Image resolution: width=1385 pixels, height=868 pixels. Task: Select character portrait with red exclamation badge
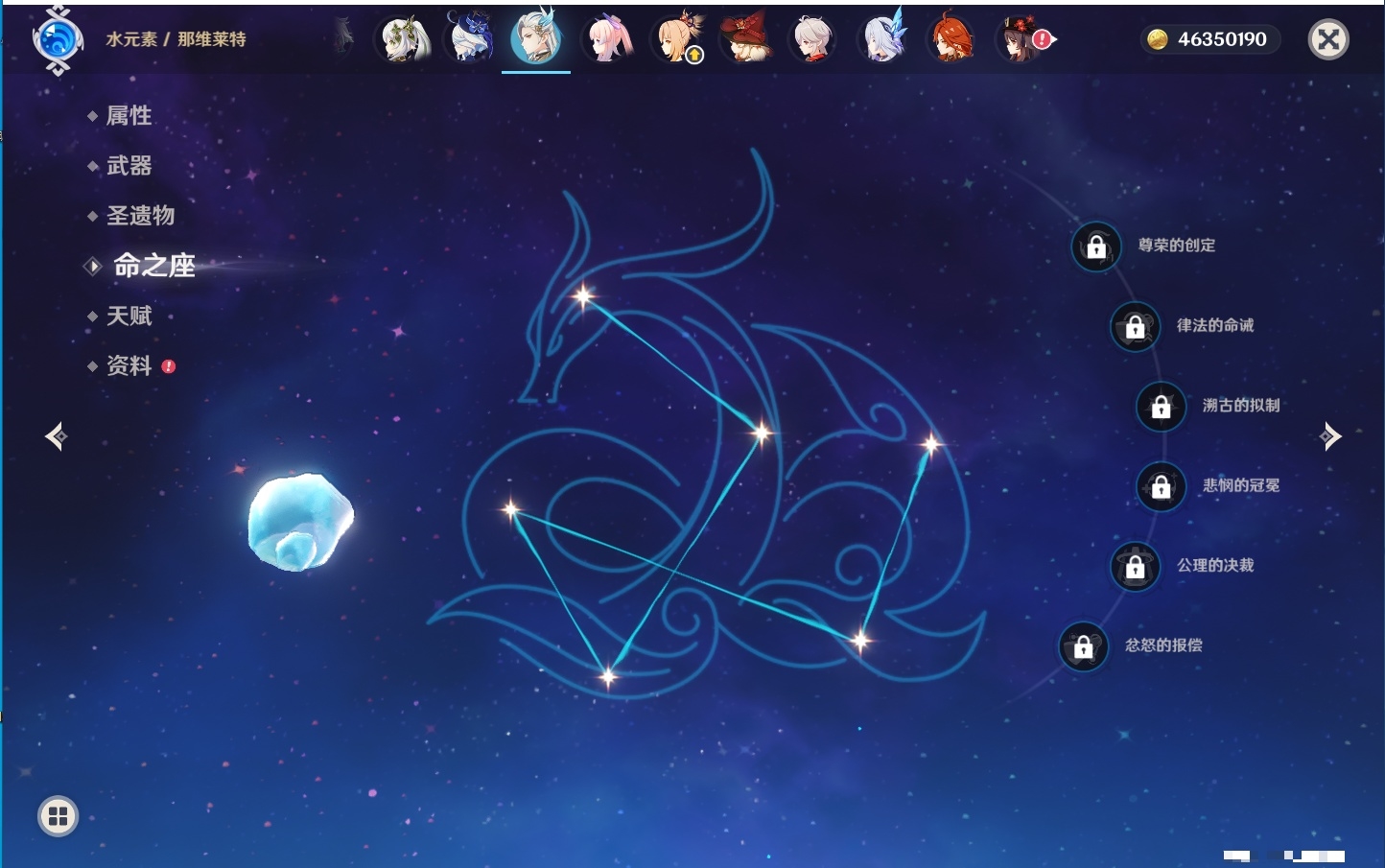tap(1024, 39)
